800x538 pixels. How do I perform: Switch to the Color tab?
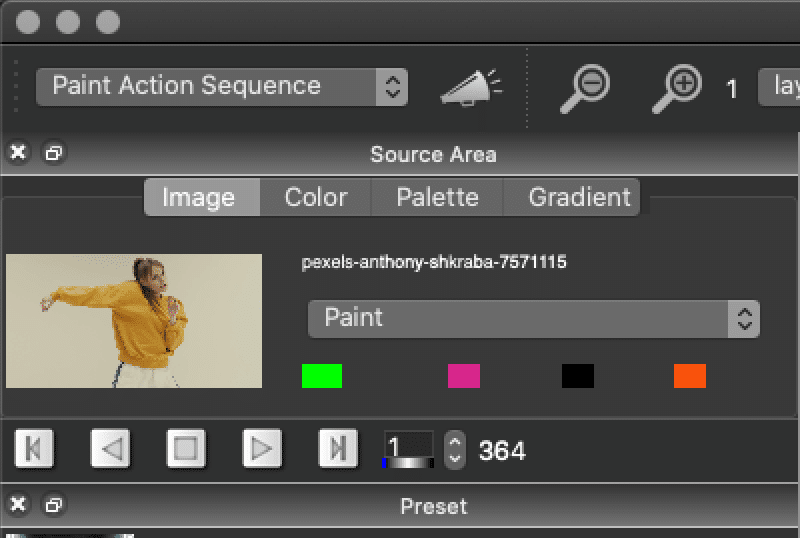pos(316,197)
